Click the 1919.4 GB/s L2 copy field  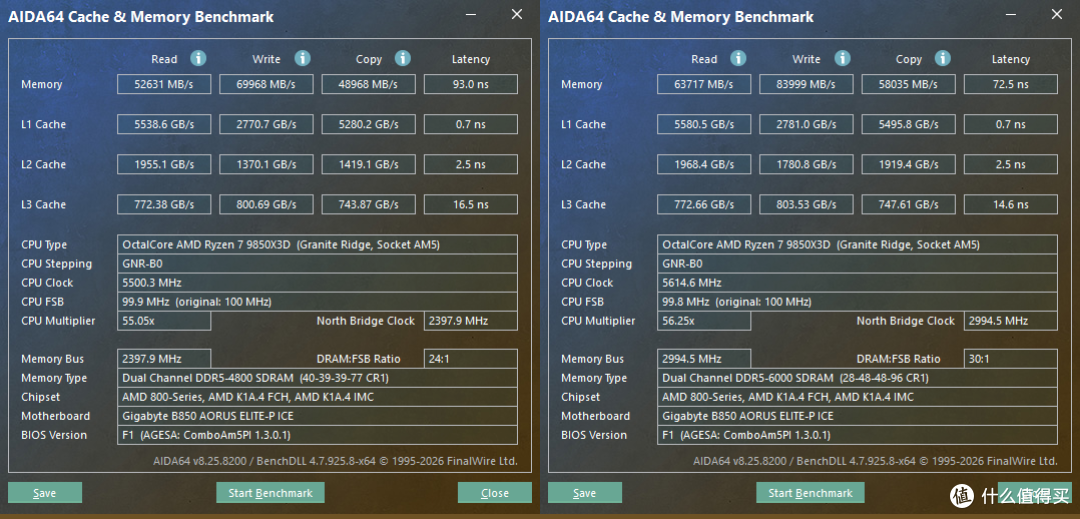click(x=908, y=165)
